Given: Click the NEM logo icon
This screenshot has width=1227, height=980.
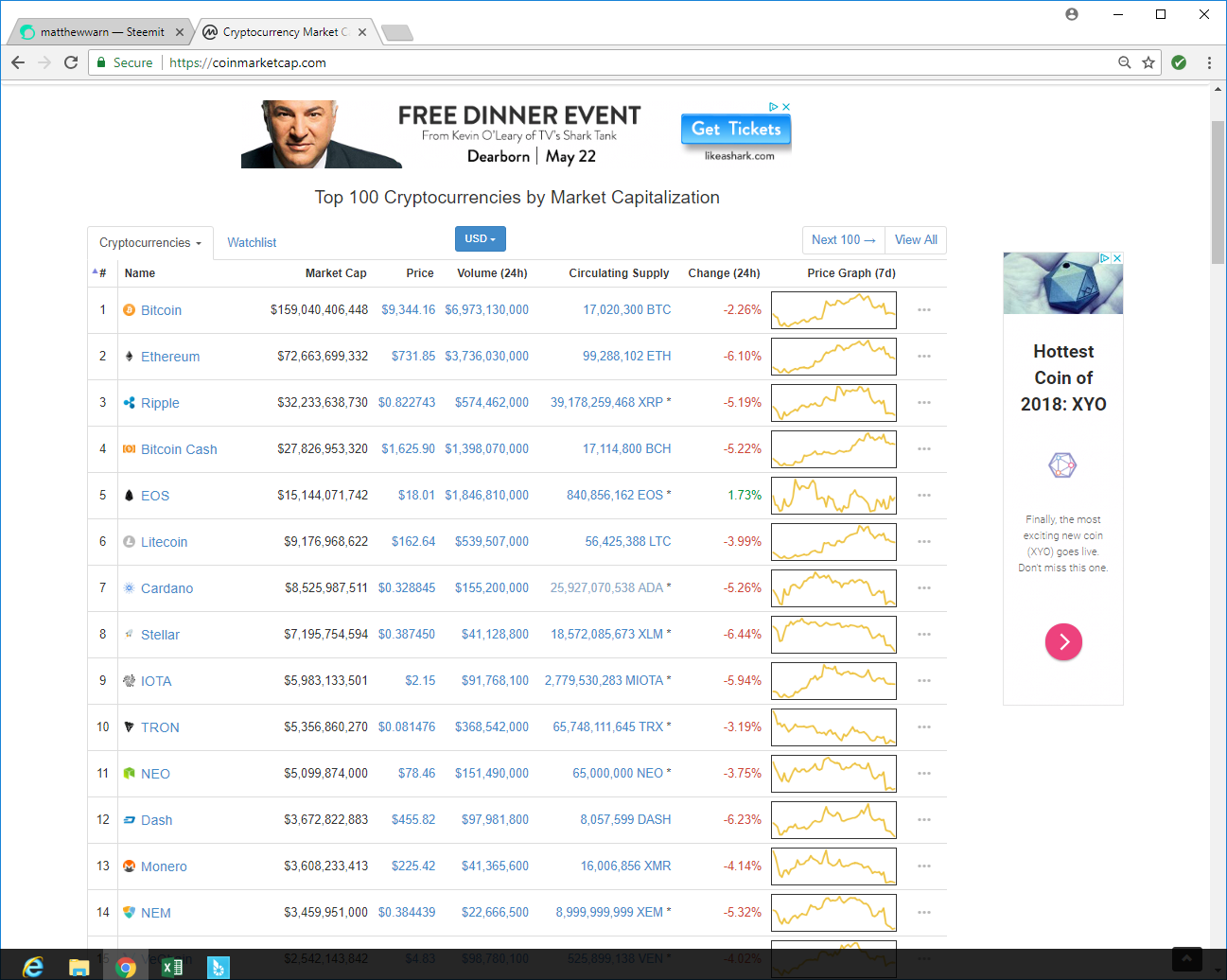Looking at the screenshot, I should (130, 912).
